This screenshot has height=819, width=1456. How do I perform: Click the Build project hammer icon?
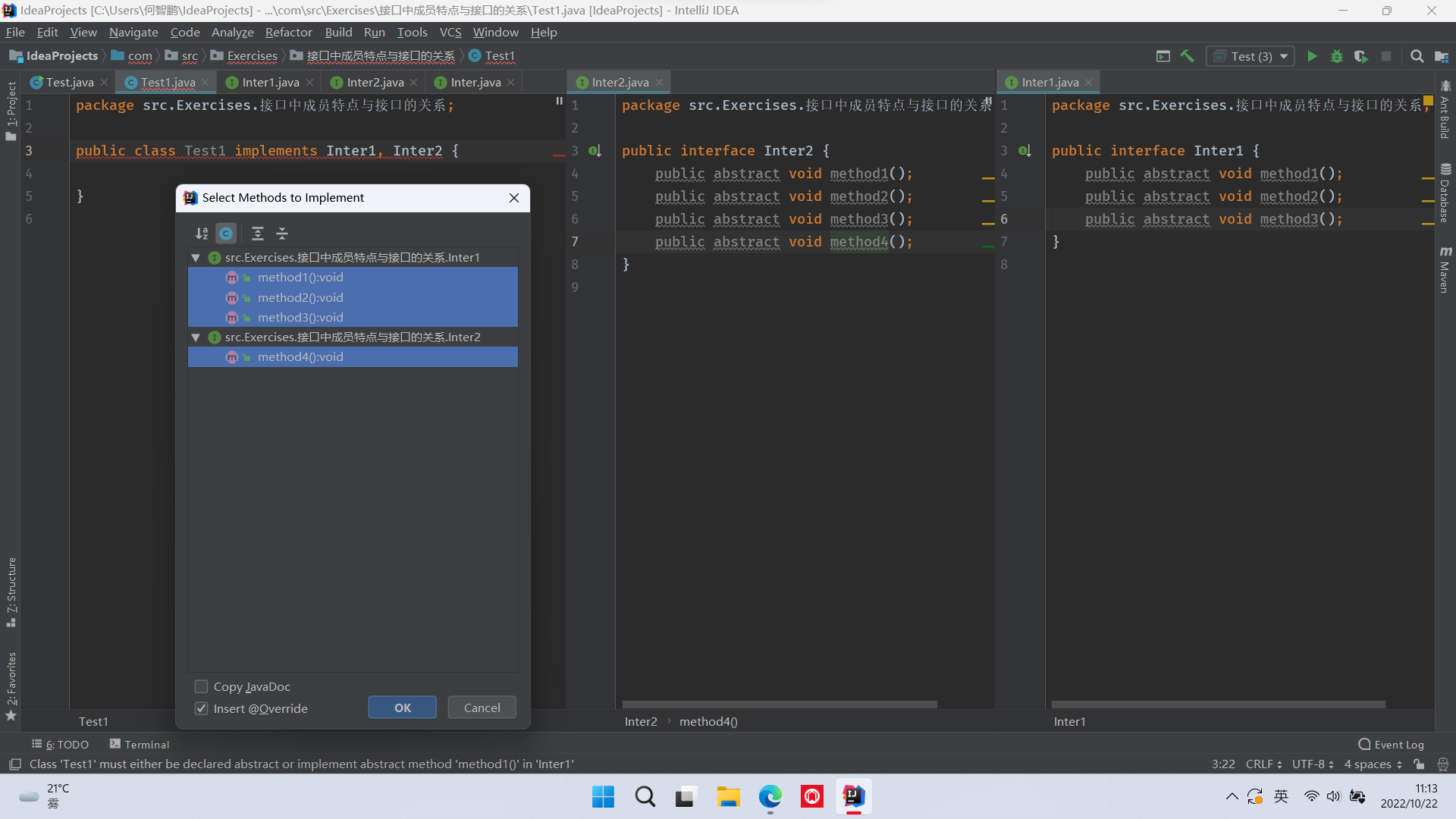tap(1188, 56)
